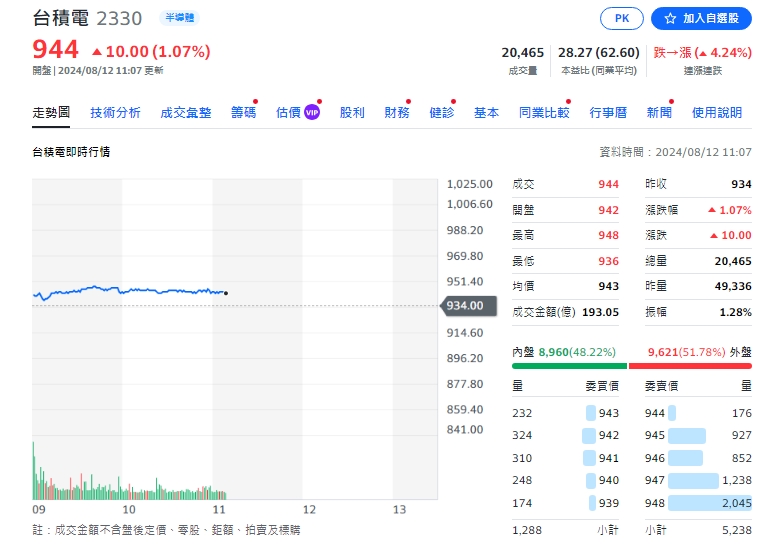The image size is (768, 548).
Task: Click the bid subtotal 1,288
Action: point(527,530)
